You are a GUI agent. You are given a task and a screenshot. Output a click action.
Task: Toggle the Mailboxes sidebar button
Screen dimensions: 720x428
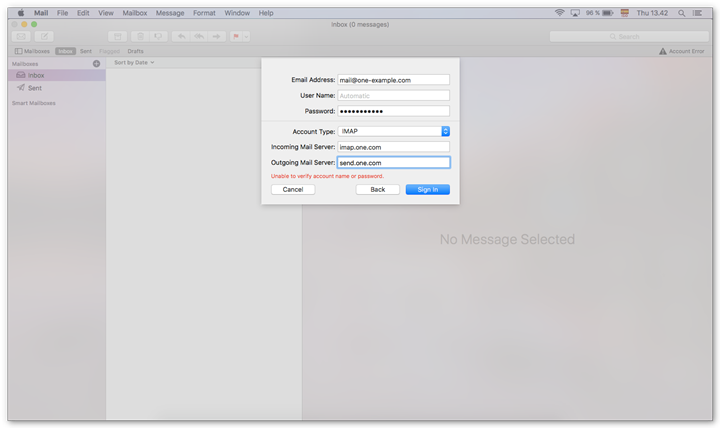(x=33, y=51)
